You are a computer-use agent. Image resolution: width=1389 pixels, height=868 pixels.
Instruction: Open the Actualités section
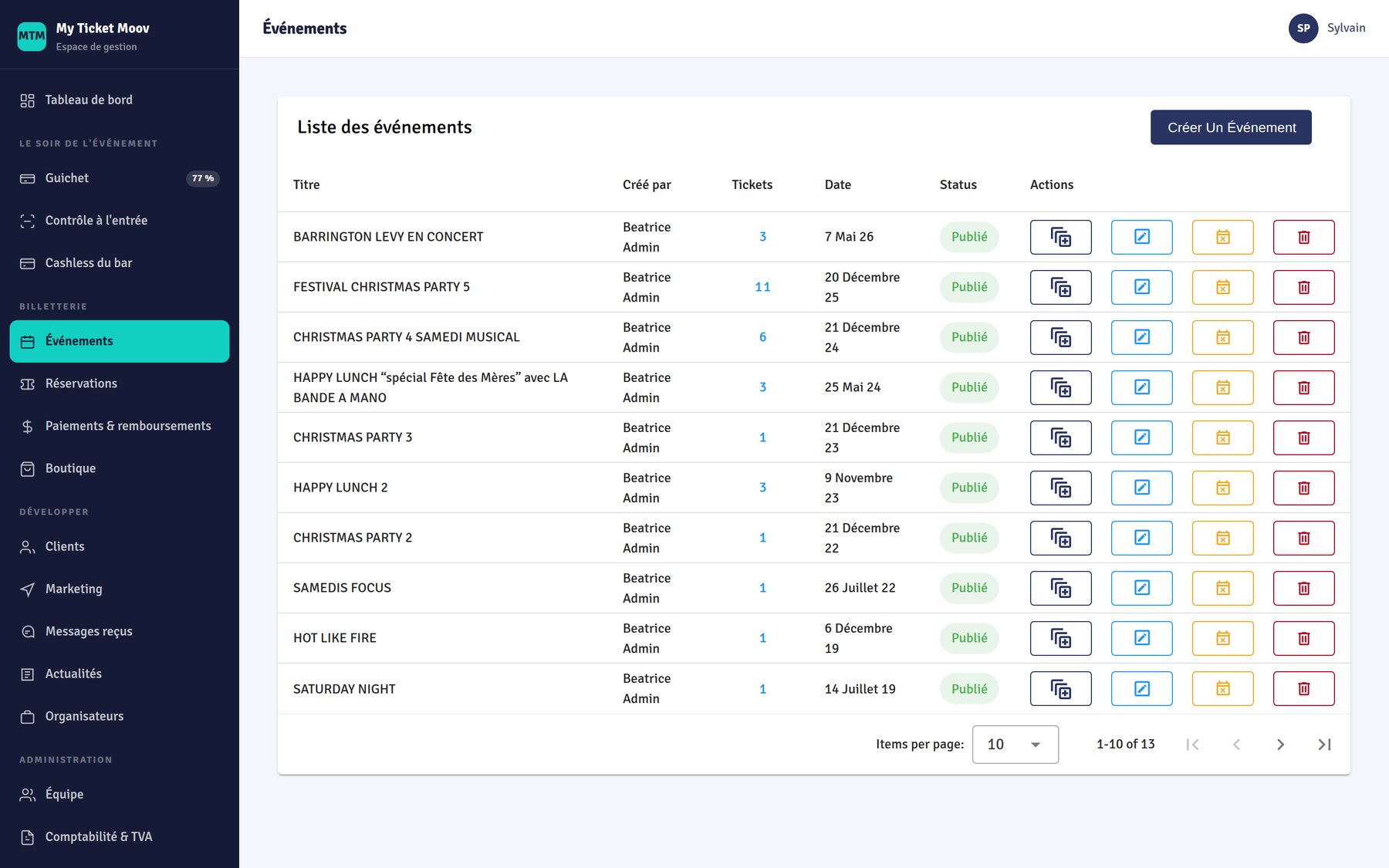[120, 674]
